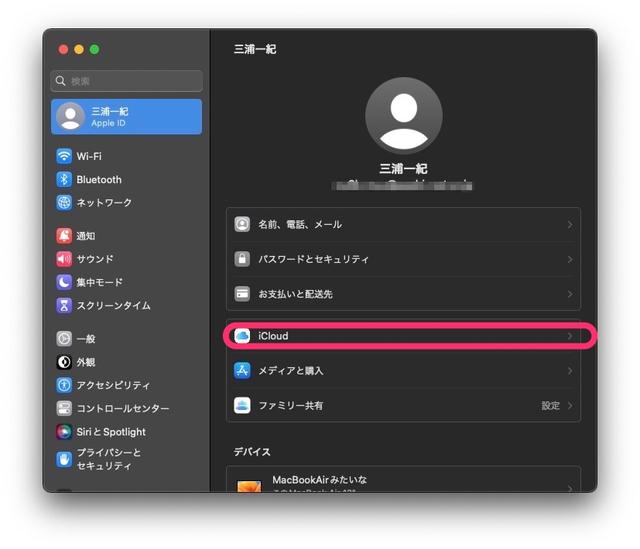Open アクセシビリティ label in the sidebar

point(113,385)
